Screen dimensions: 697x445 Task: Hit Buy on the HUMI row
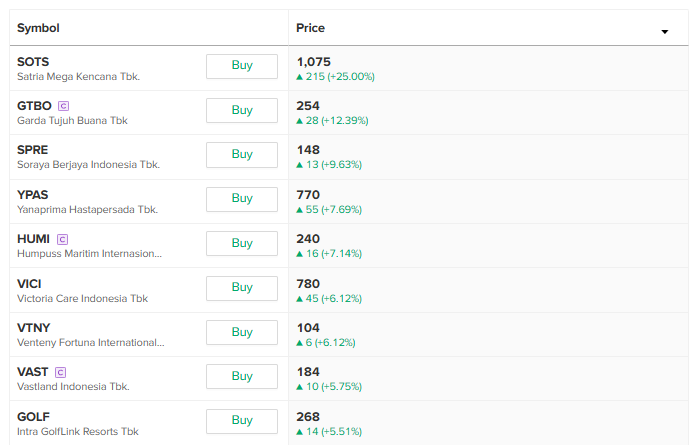click(x=242, y=243)
